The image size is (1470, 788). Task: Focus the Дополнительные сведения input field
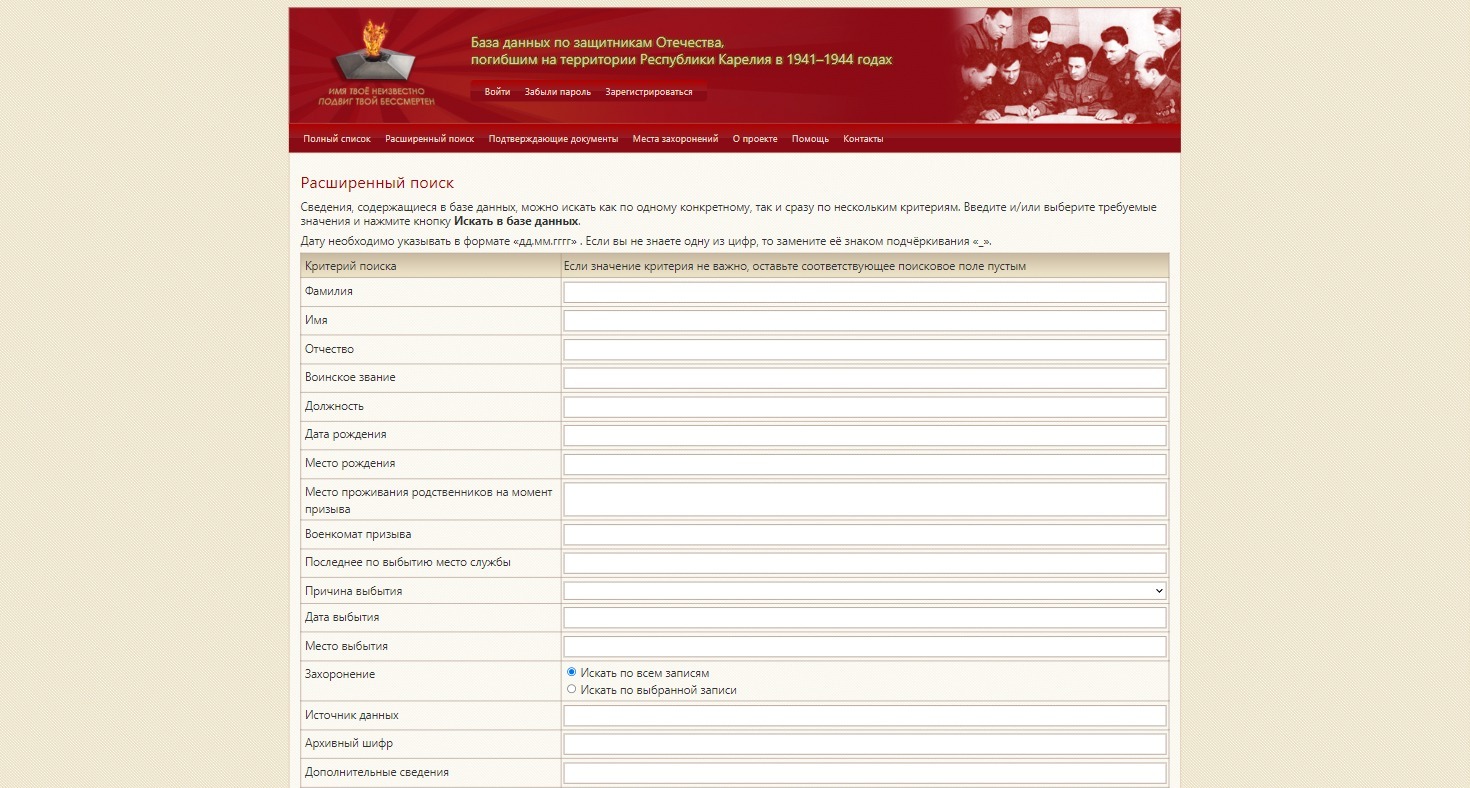[865, 773]
